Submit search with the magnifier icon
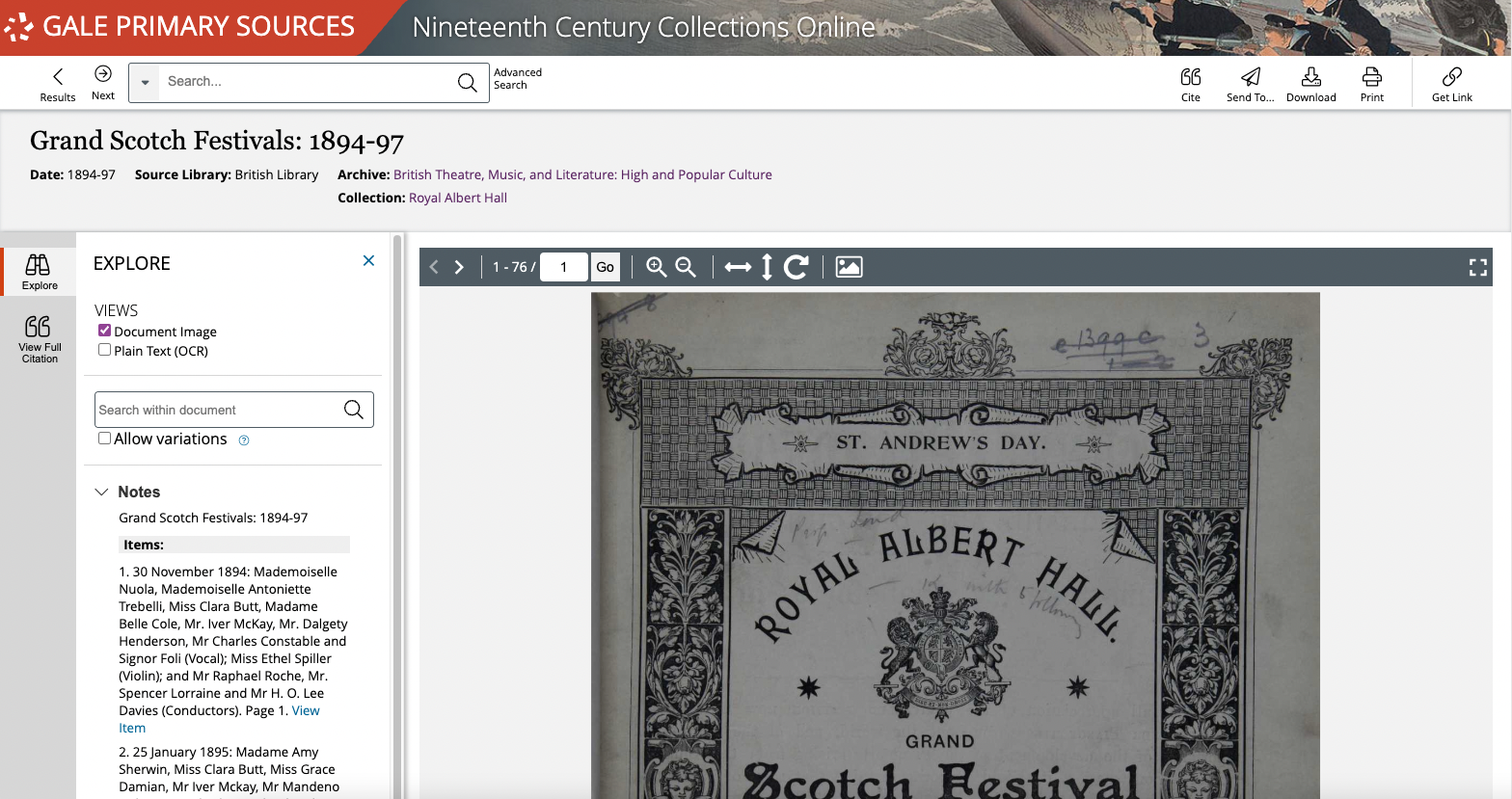 coord(468,82)
